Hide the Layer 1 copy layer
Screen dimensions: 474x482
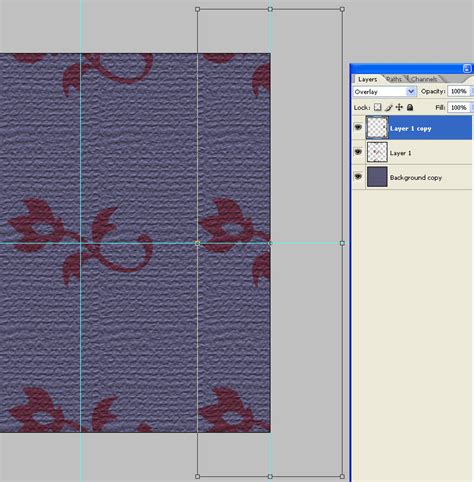coord(358,127)
